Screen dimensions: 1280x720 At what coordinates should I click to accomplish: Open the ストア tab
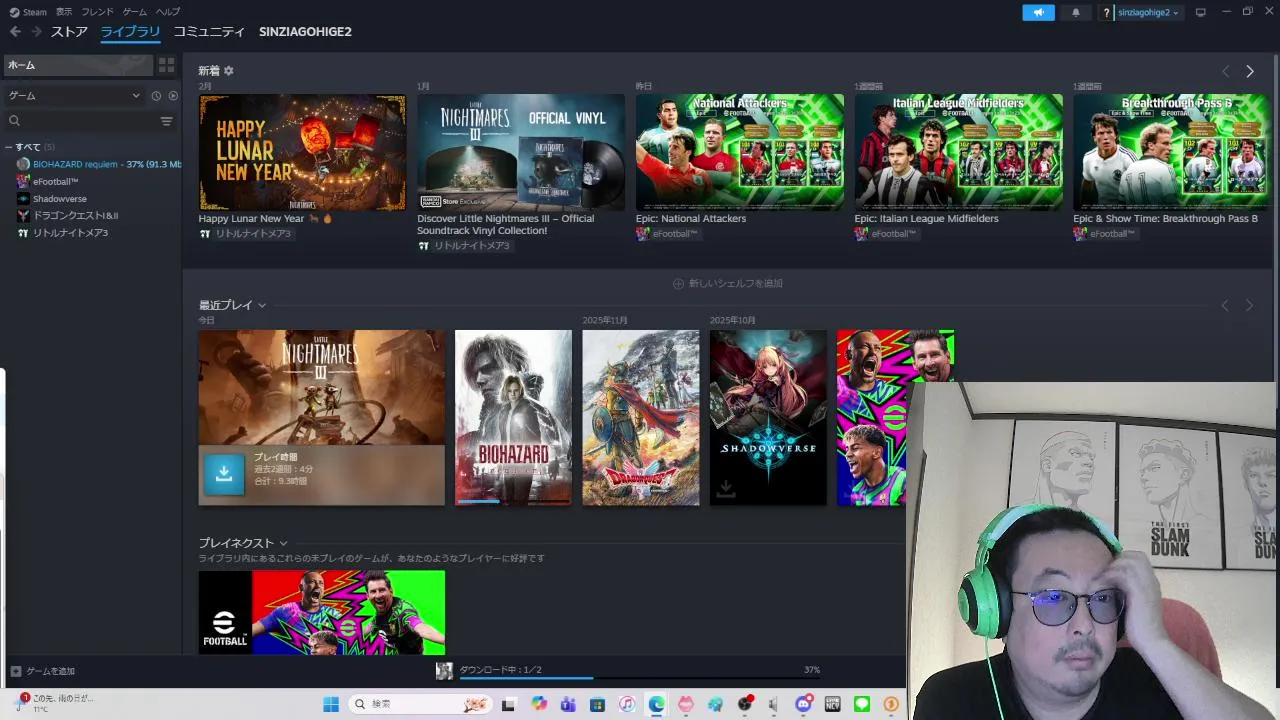[x=69, y=32]
